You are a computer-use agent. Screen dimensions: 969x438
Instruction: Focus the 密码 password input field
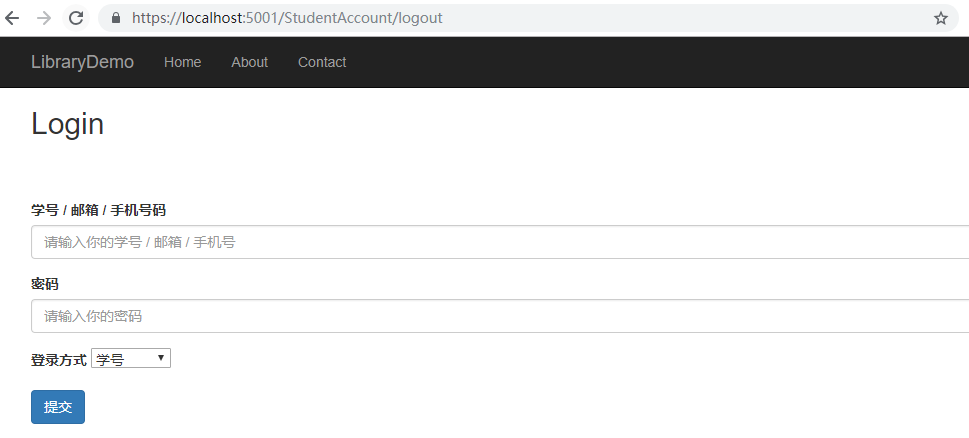pos(500,316)
